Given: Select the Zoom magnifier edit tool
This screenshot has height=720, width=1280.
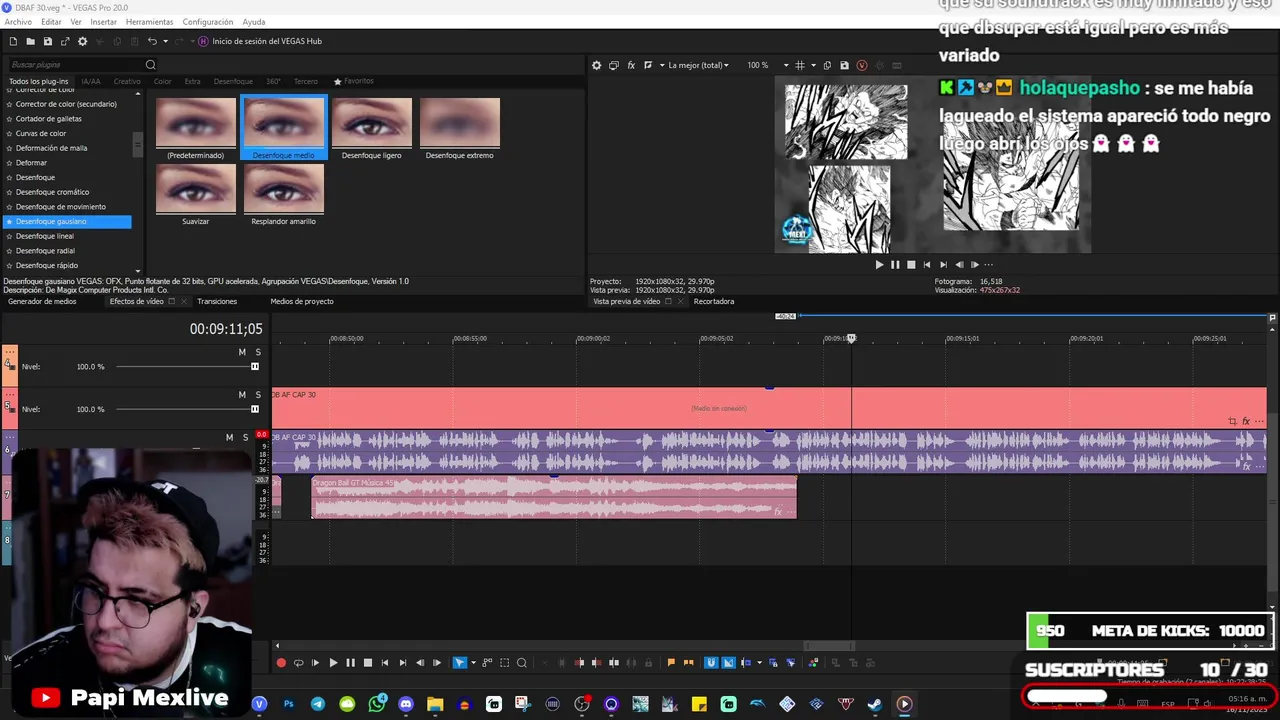Looking at the screenshot, I should tap(522, 663).
